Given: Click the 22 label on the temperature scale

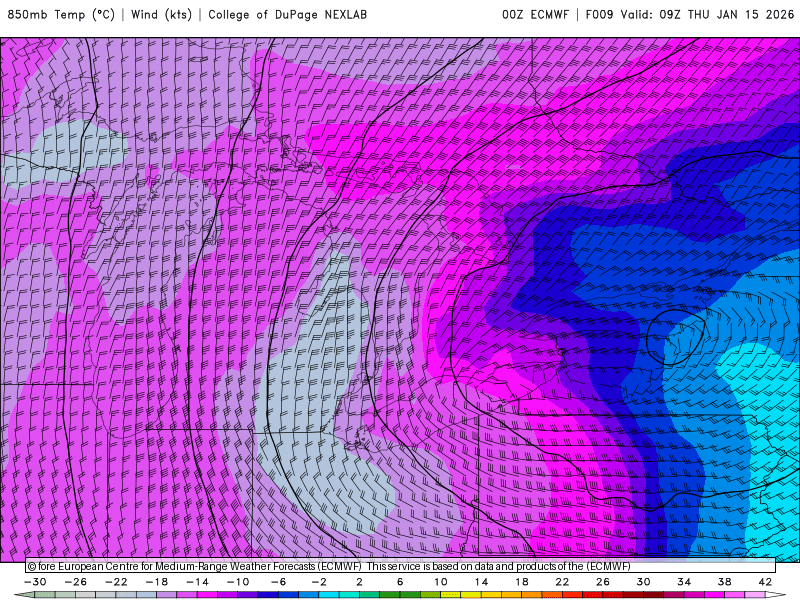Looking at the screenshot, I should point(562,582).
